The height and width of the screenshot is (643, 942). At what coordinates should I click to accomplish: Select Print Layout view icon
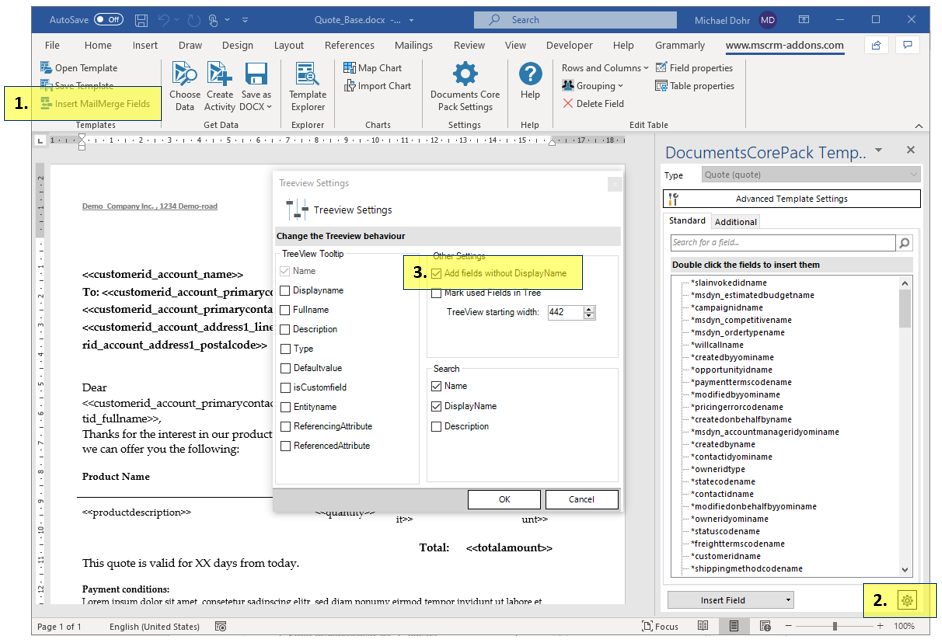(734, 626)
